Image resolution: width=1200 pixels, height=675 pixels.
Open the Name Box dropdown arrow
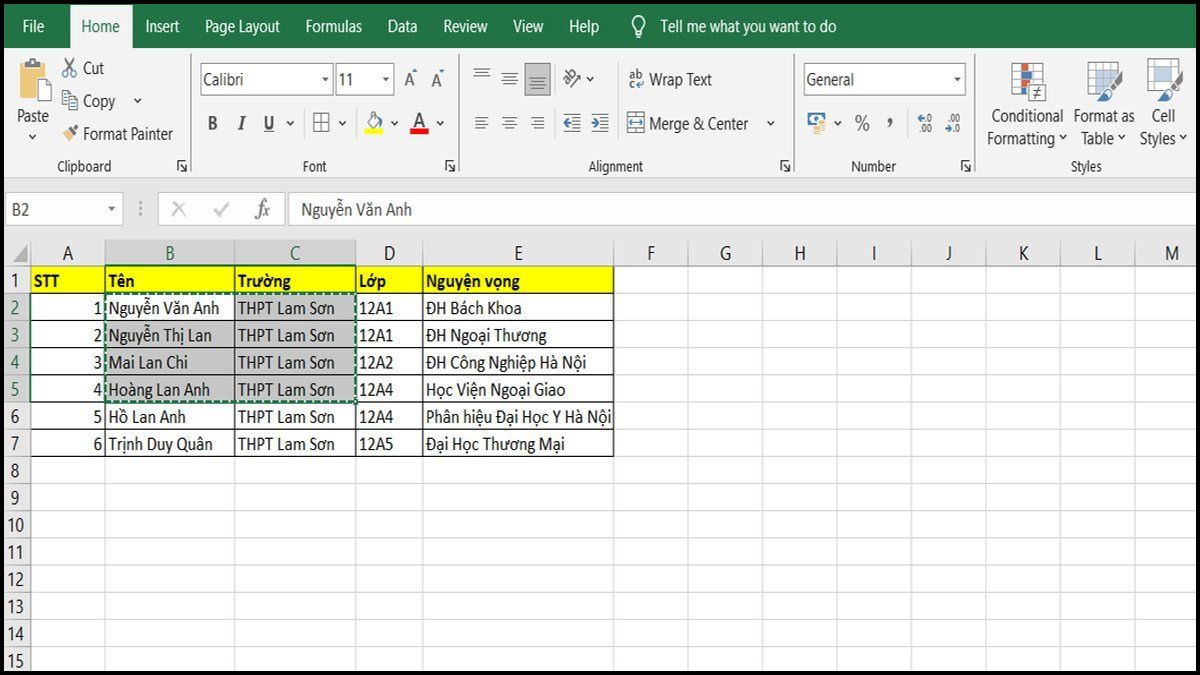click(x=112, y=209)
